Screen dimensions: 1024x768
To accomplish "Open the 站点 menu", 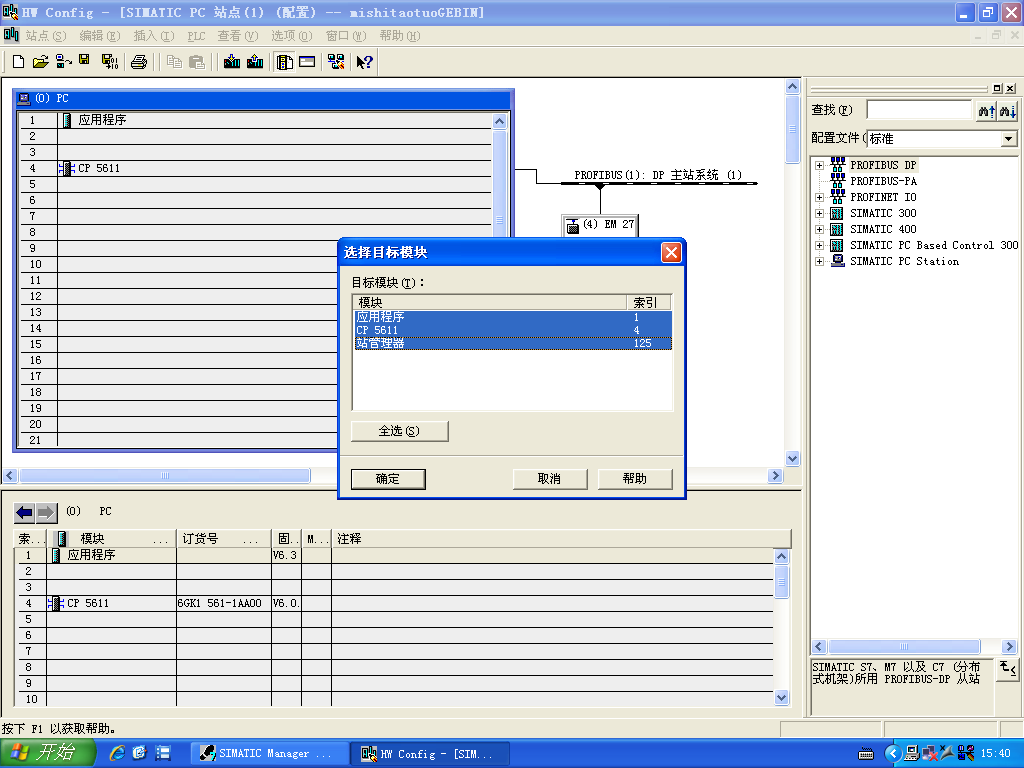I will (46, 36).
